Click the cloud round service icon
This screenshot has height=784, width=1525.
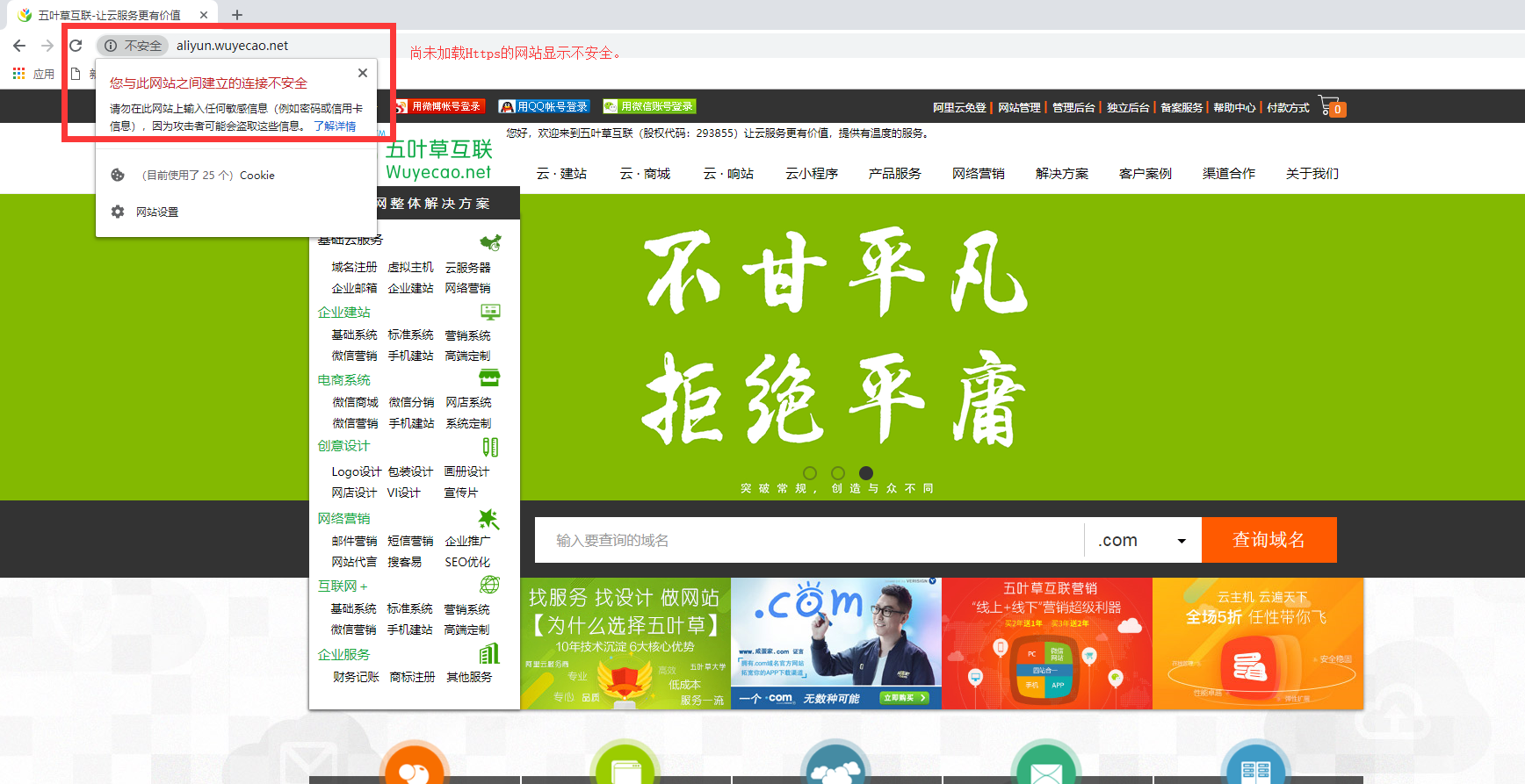(836, 763)
